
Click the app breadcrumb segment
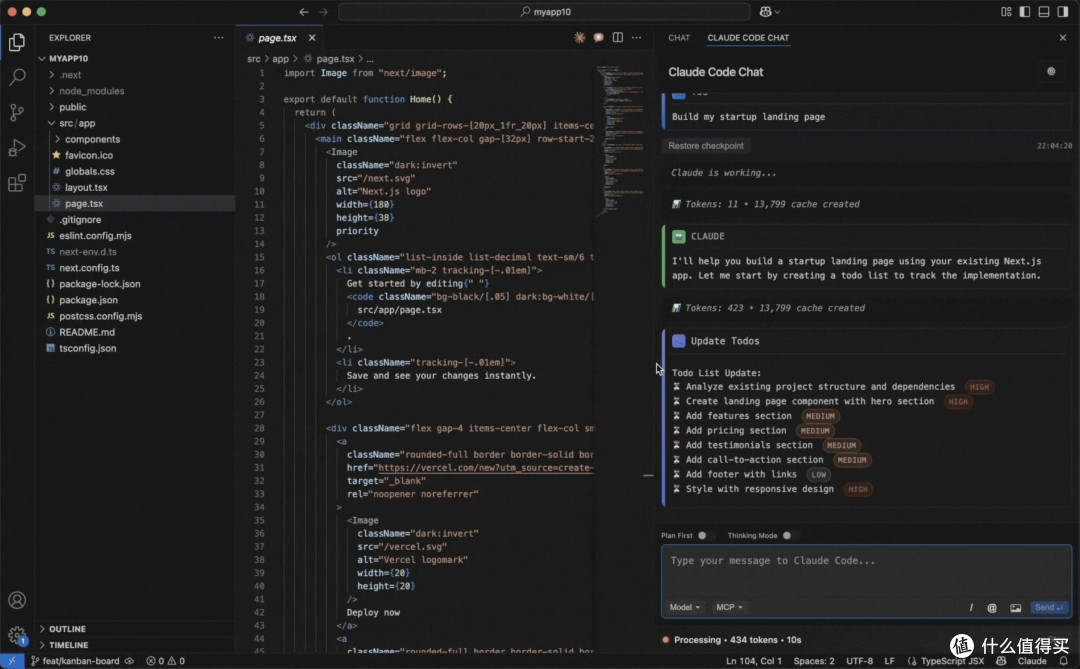coord(280,59)
